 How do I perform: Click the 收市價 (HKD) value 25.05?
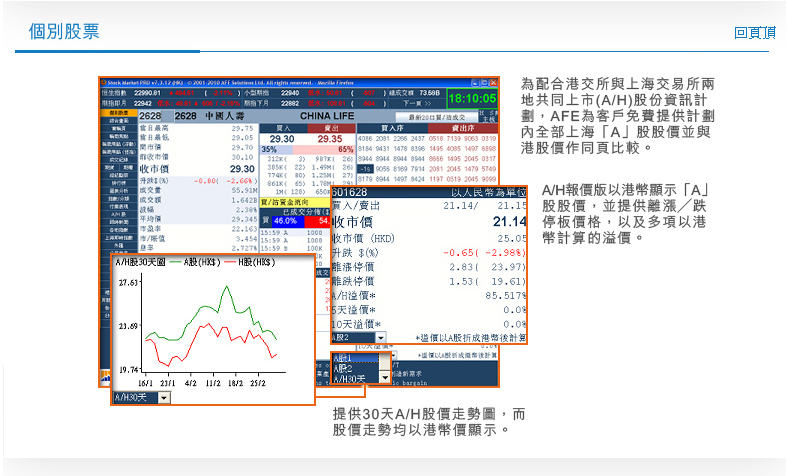click(512, 238)
